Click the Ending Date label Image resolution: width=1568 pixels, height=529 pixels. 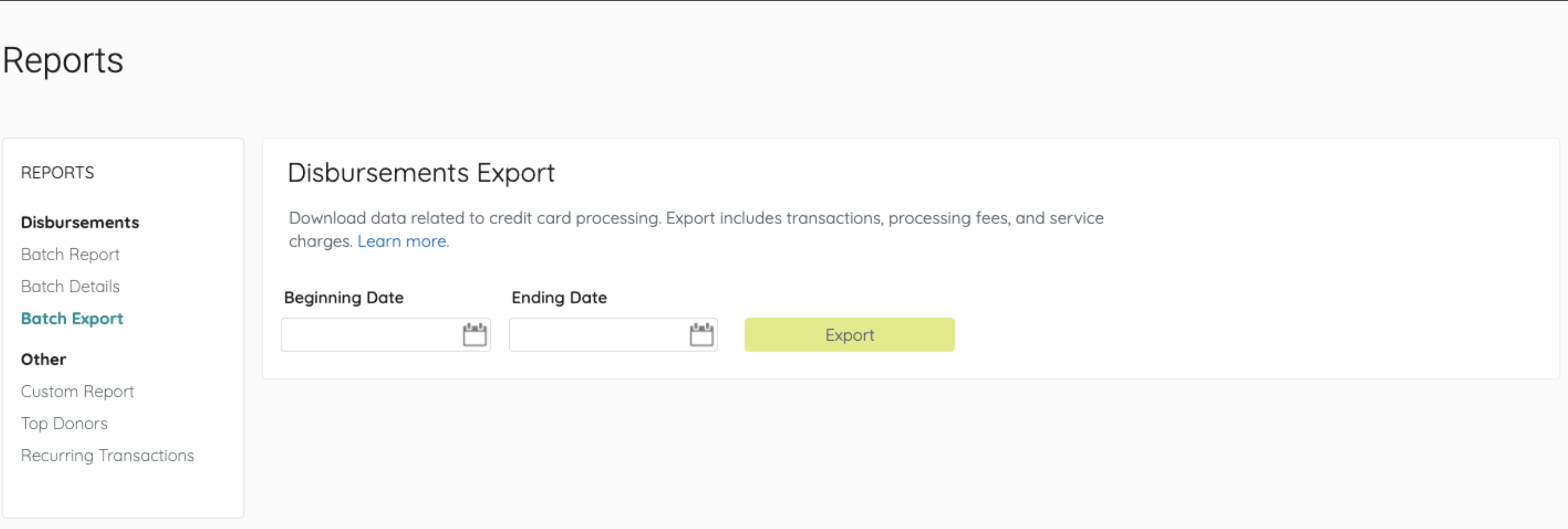point(559,298)
